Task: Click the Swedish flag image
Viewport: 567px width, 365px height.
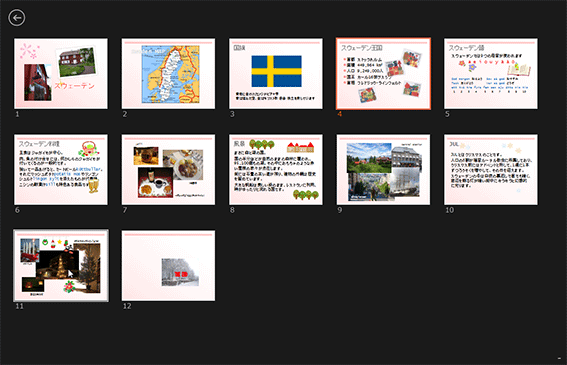Action: tap(276, 71)
